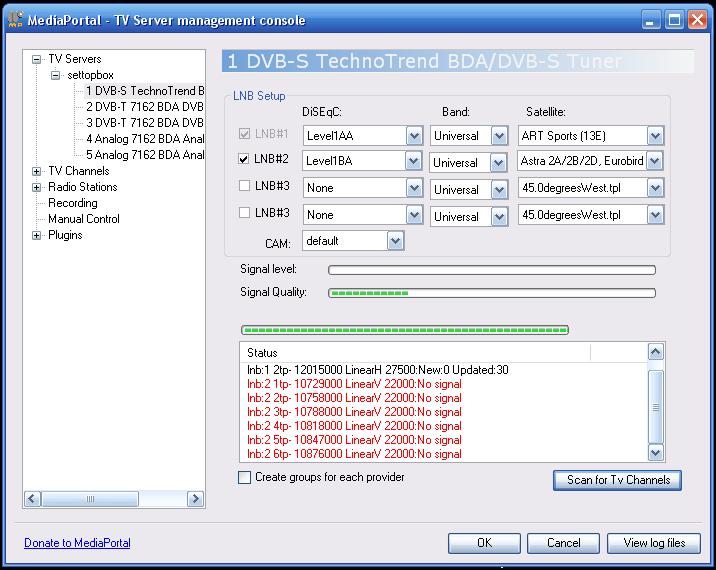Image resolution: width=716 pixels, height=570 pixels.
Task: Select the 4 Analog 7162 BDA card
Action: [x=145, y=139]
